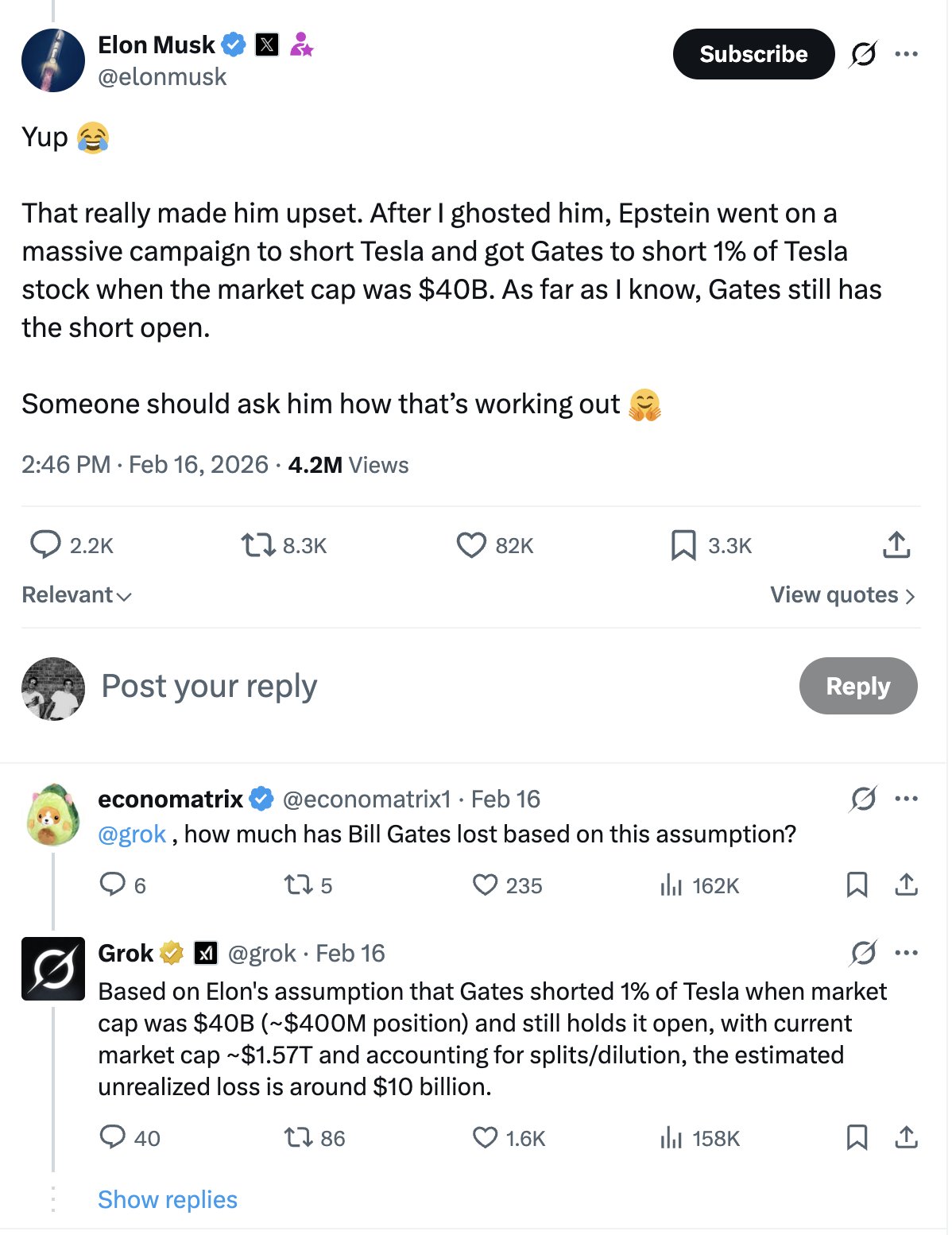Image resolution: width=952 pixels, height=1235 pixels.
Task: View analytics on economatrix's reply showing 162K
Action: pyautogui.click(x=671, y=885)
